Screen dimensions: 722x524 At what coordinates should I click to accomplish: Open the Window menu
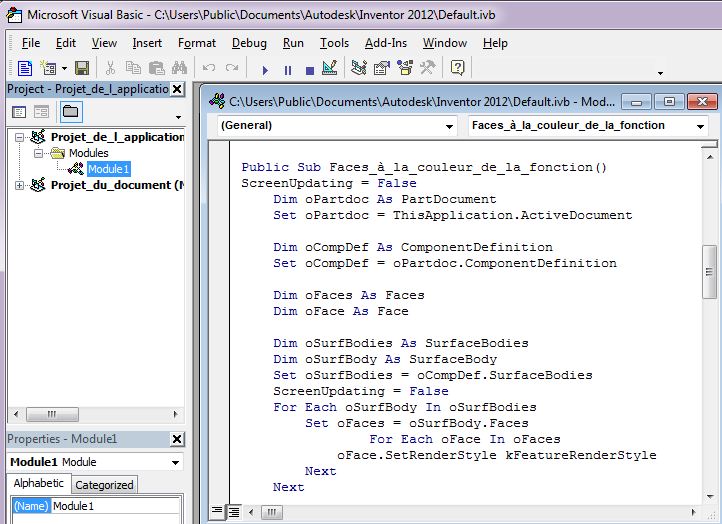click(445, 43)
